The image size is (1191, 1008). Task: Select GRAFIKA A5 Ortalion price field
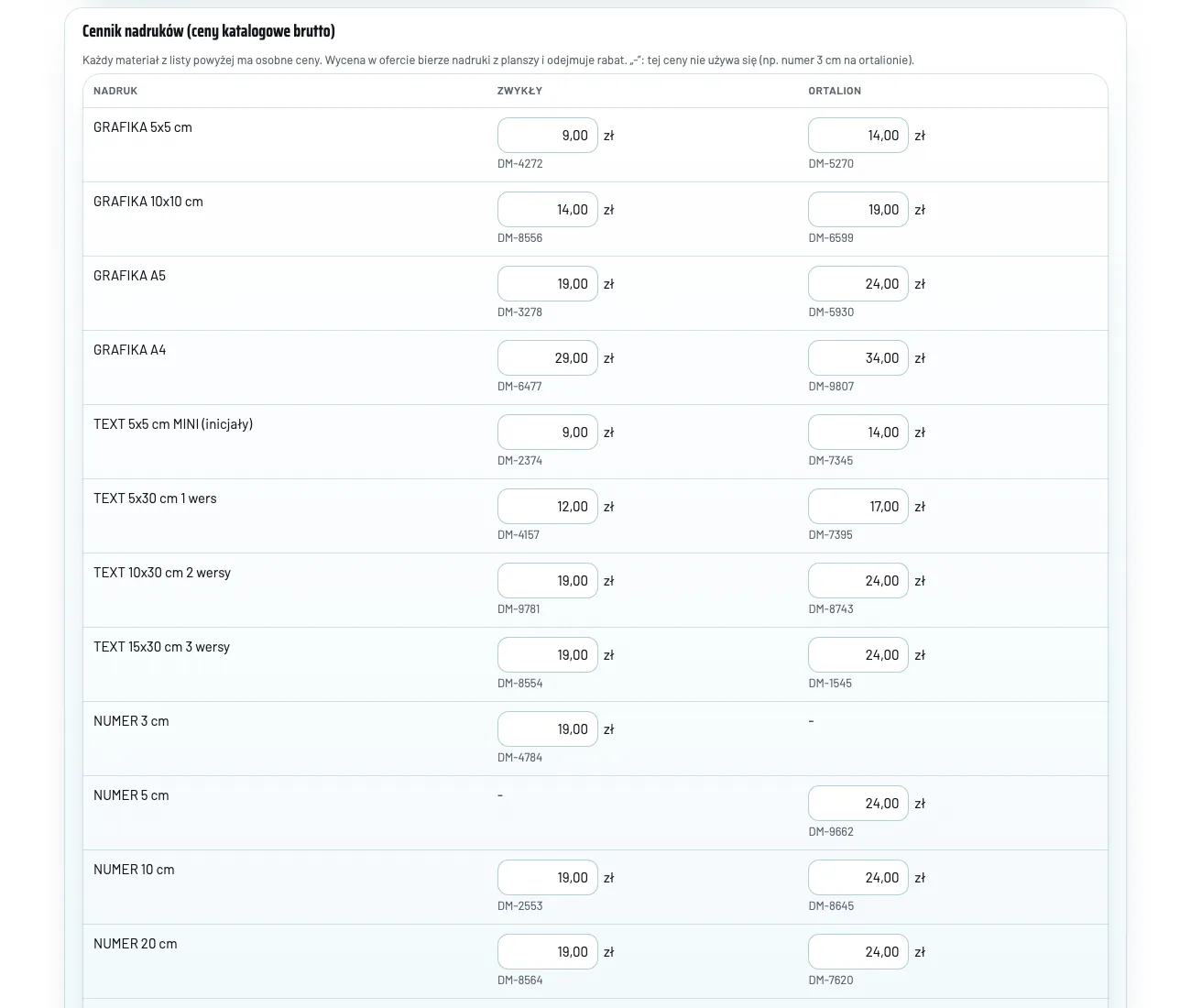click(x=858, y=284)
